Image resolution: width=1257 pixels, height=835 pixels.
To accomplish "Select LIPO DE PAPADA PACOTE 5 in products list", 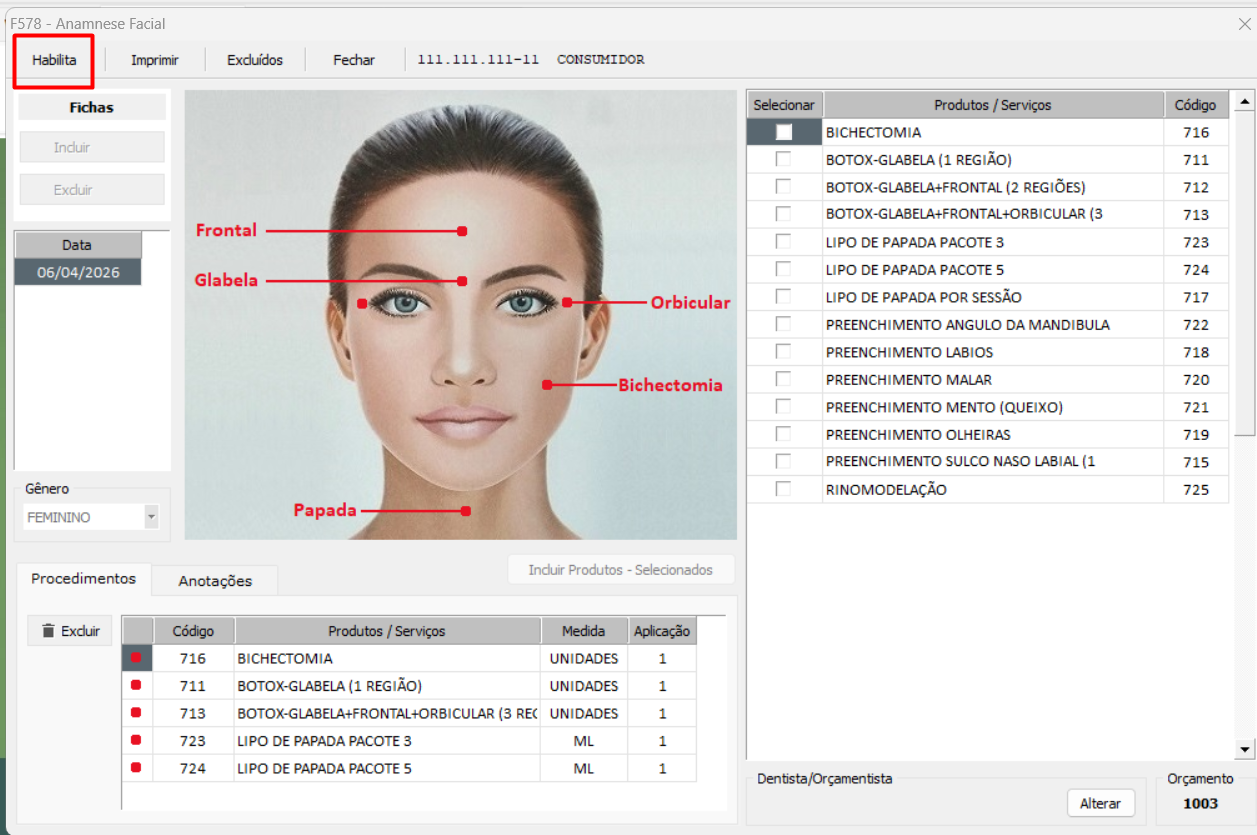I will 988,269.
